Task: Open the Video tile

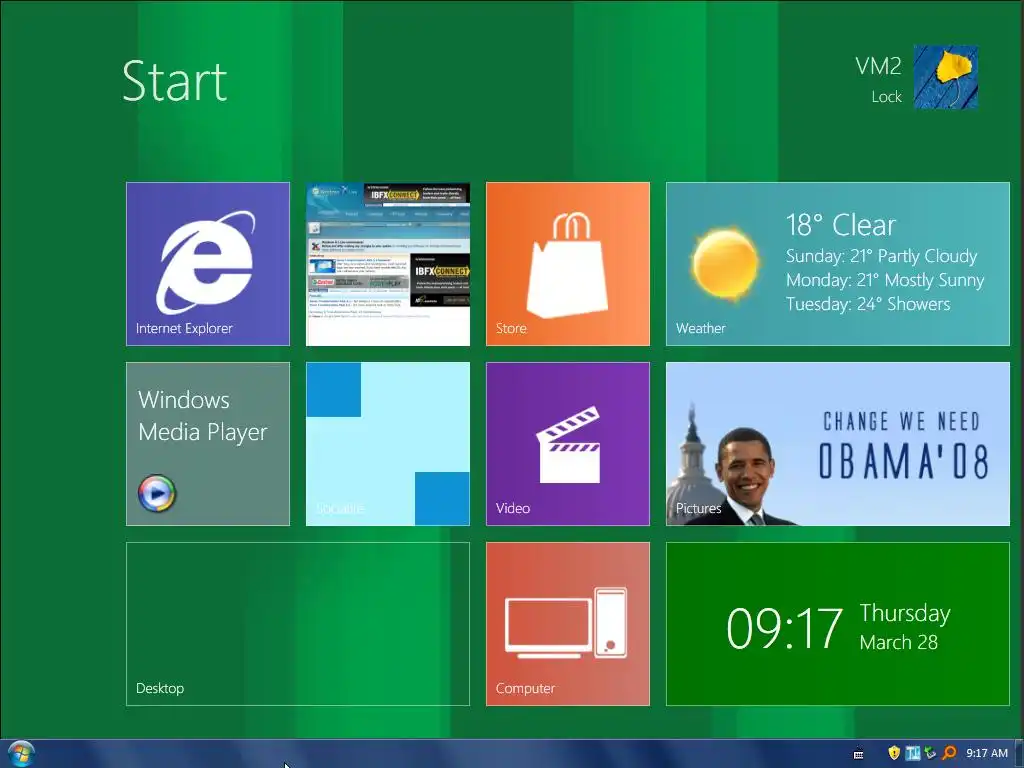Action: tap(568, 444)
